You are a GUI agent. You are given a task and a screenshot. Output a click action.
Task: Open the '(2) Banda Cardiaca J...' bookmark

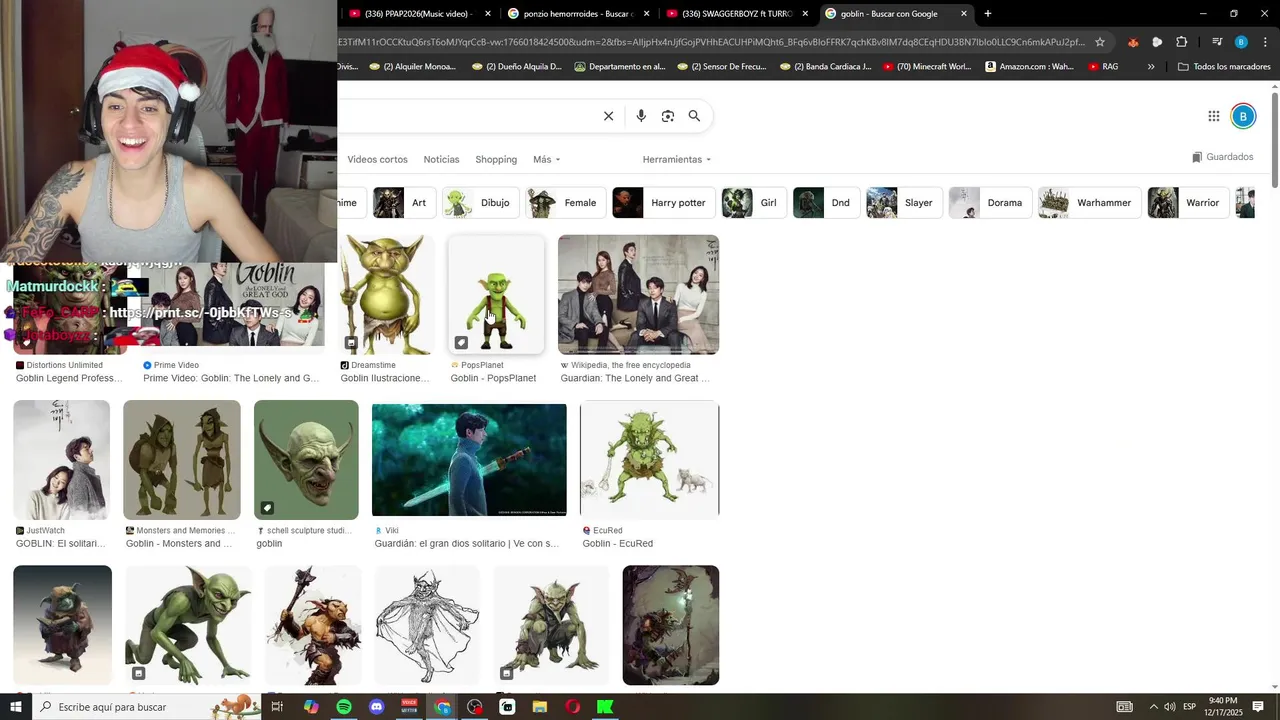(x=826, y=67)
